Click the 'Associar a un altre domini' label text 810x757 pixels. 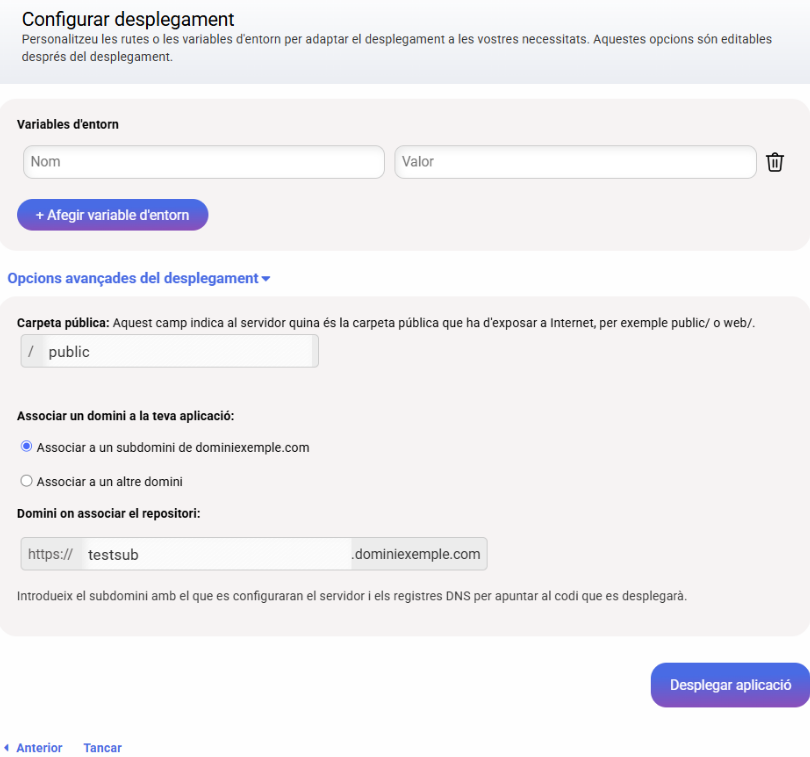(110, 482)
